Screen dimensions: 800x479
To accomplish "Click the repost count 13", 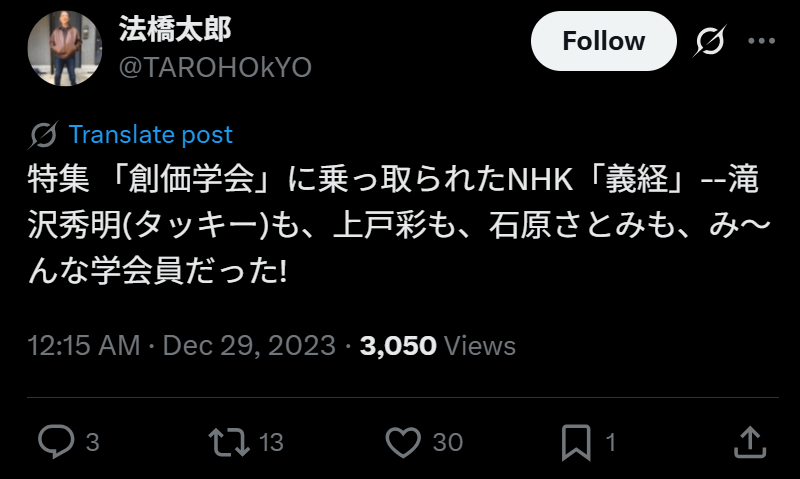I will [271, 442].
